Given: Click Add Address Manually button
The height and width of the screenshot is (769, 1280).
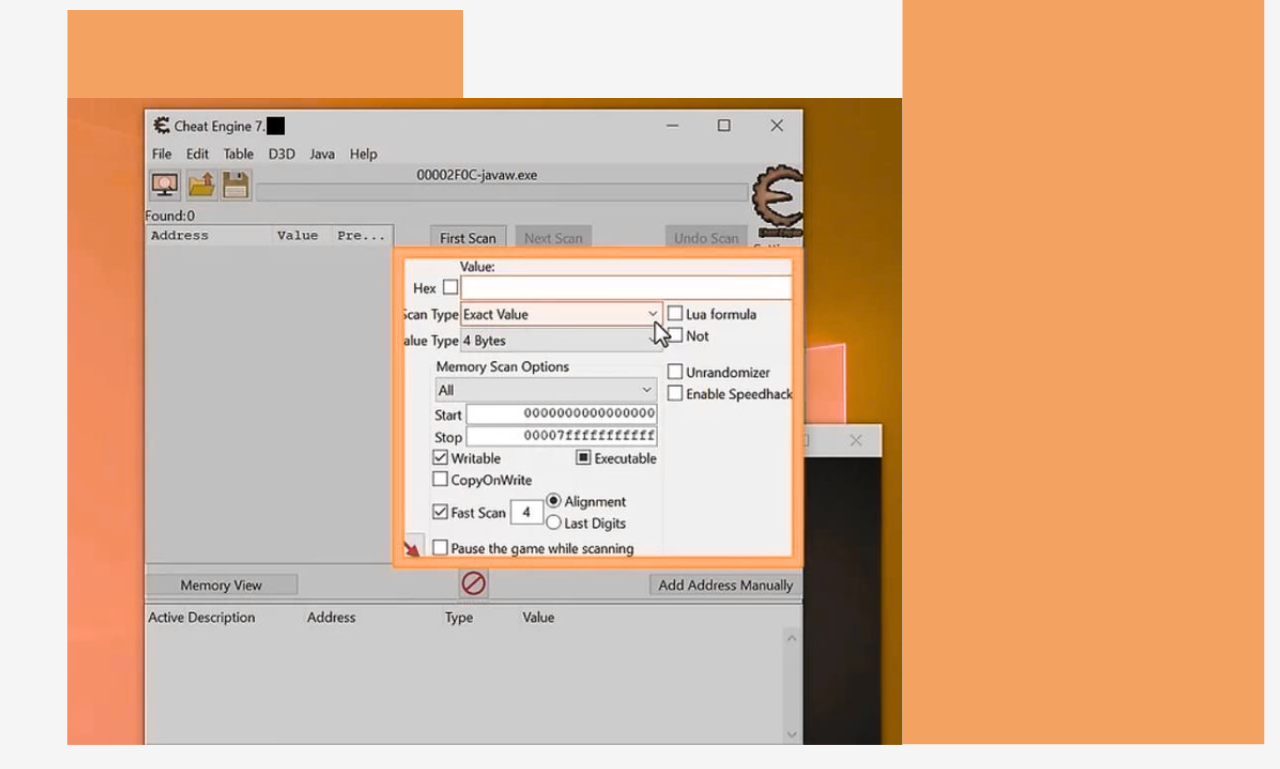Looking at the screenshot, I should coord(725,585).
